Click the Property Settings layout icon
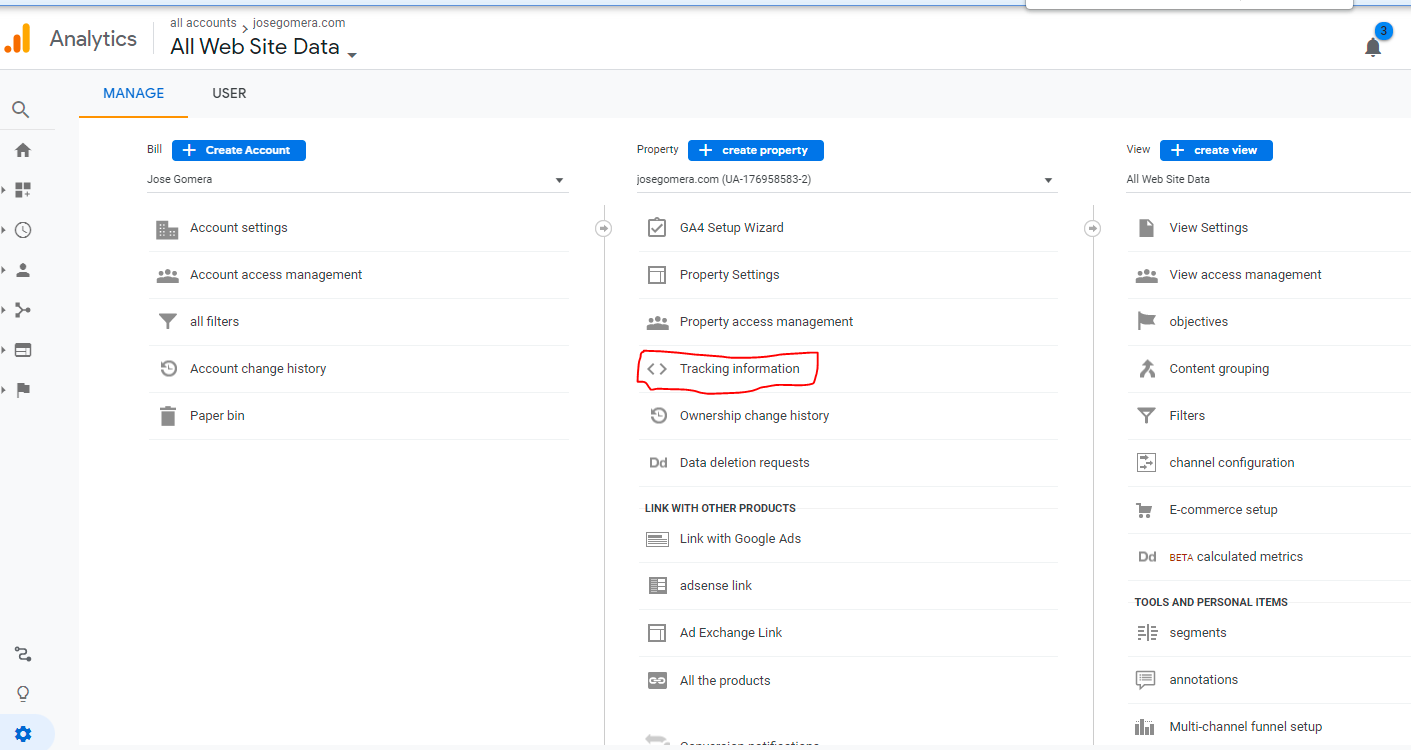 pyautogui.click(x=657, y=275)
